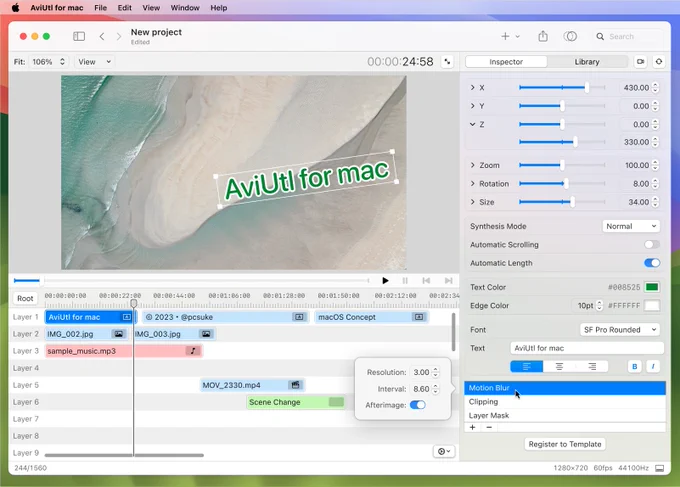Align text center
The width and height of the screenshot is (680, 487).
click(x=559, y=366)
